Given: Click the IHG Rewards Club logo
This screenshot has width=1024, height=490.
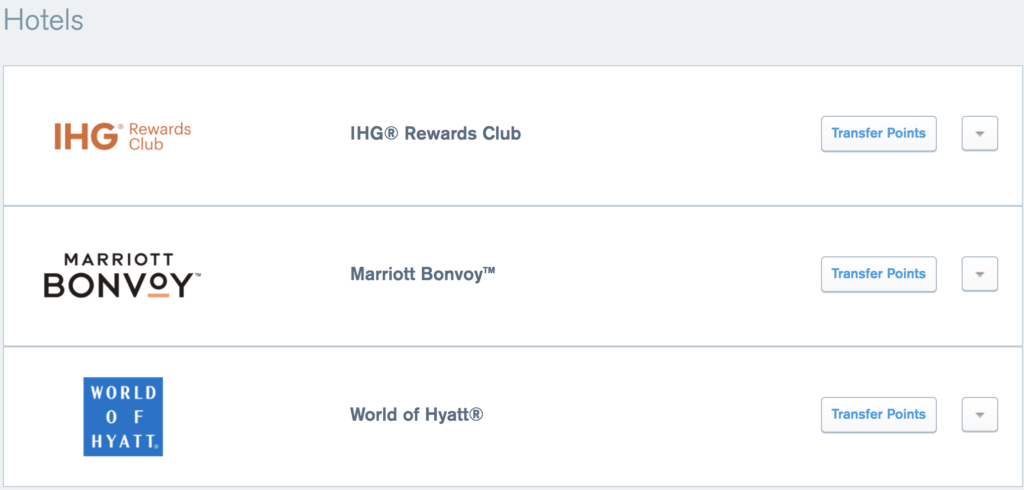Looking at the screenshot, I should pyautogui.click(x=123, y=136).
